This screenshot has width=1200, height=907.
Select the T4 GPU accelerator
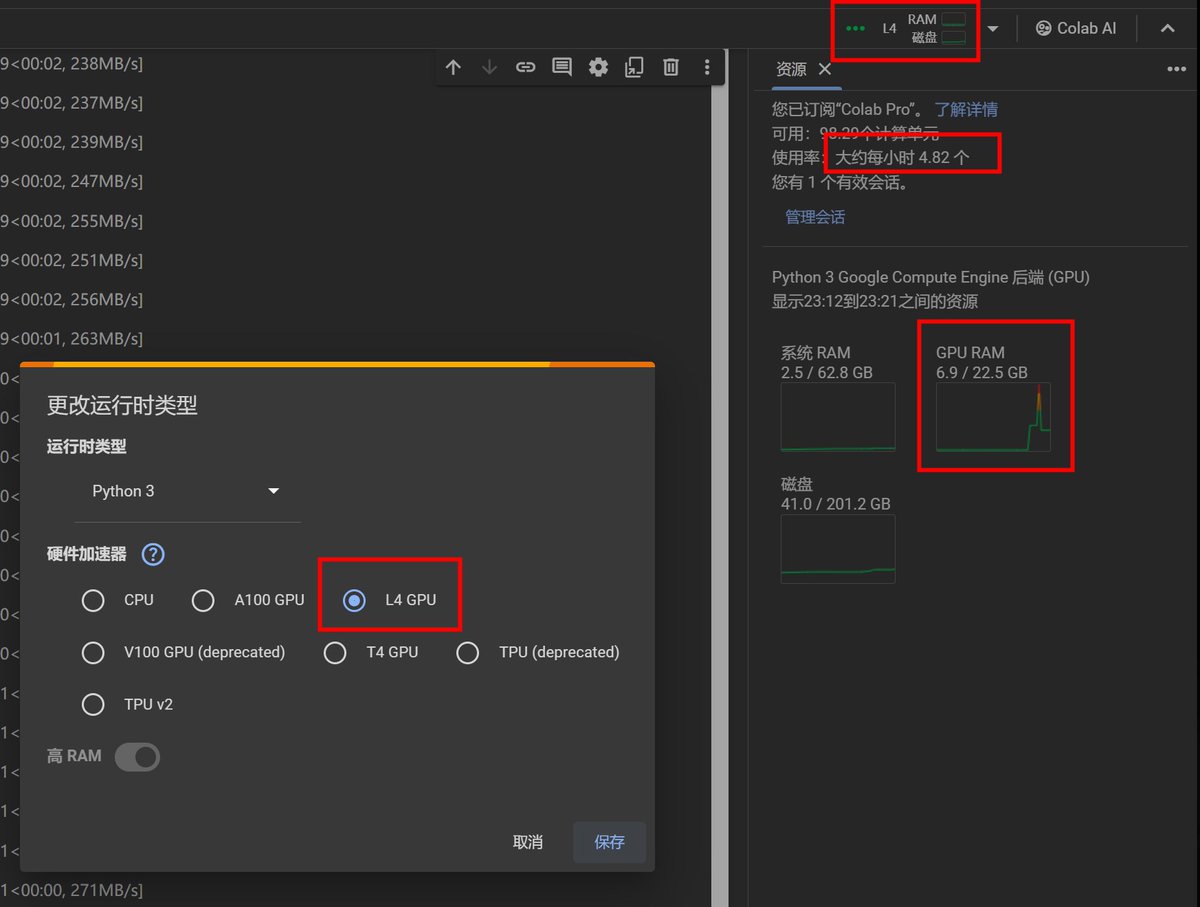(x=335, y=652)
